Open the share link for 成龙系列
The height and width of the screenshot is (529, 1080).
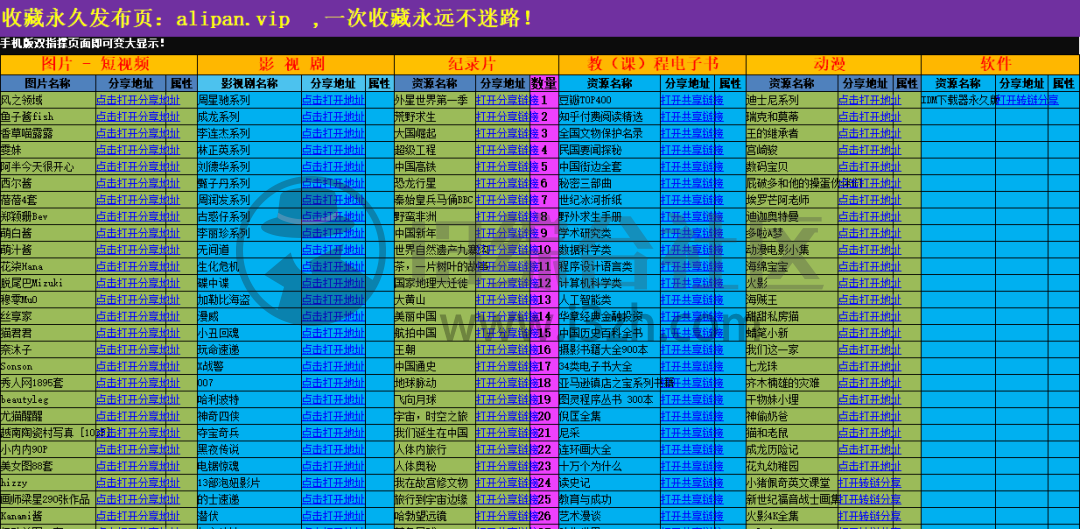click(333, 116)
